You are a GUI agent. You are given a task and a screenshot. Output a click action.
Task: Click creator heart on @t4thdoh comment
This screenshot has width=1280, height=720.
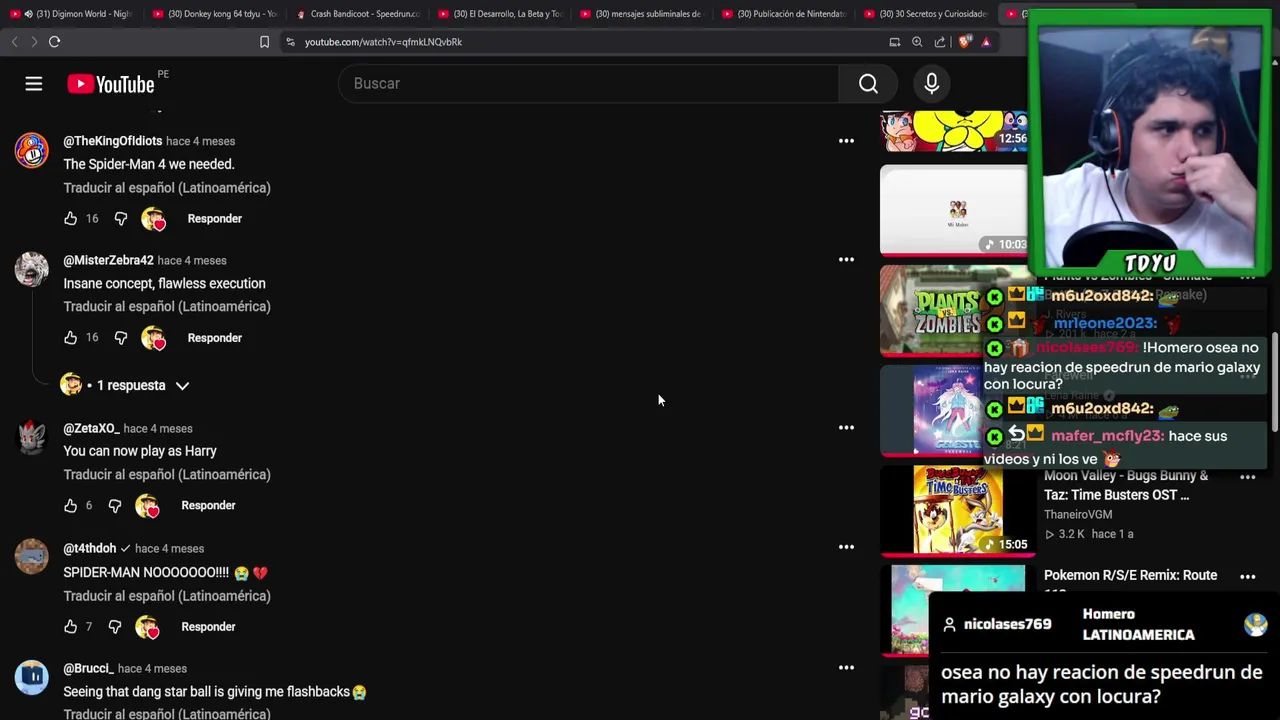point(147,627)
